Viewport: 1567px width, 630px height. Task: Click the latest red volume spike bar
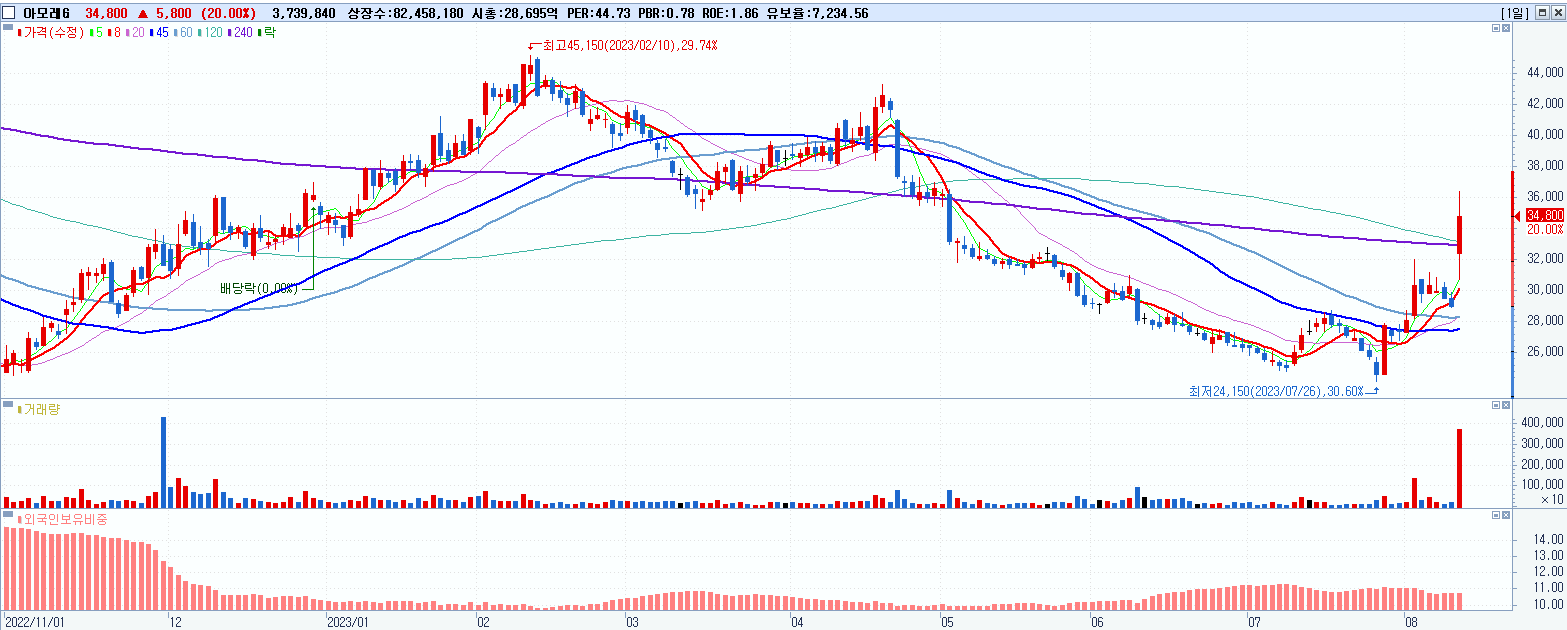point(1460,468)
